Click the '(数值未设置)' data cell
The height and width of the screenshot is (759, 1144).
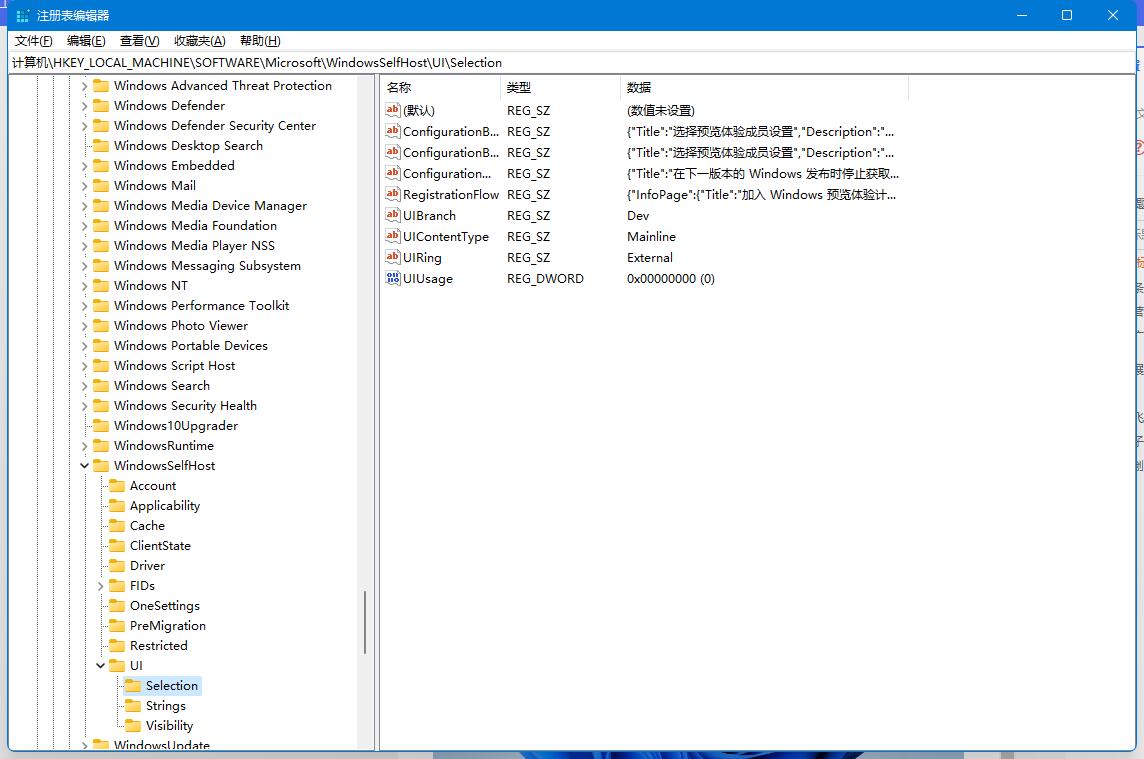point(660,110)
